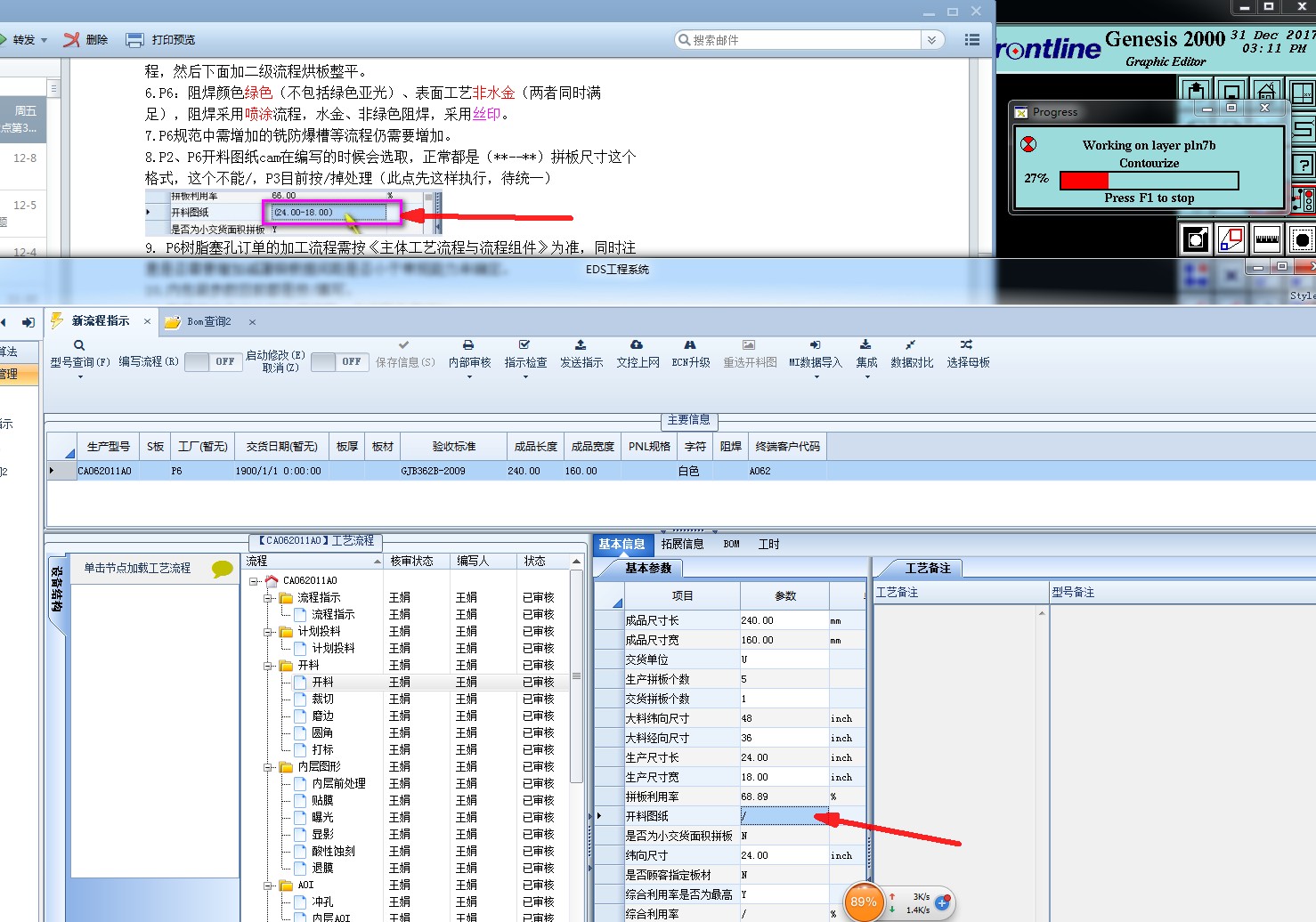Viewport: 1316px width, 922px height.
Task: Collapse the CA062011A0 root tree node
Action: pos(254,581)
